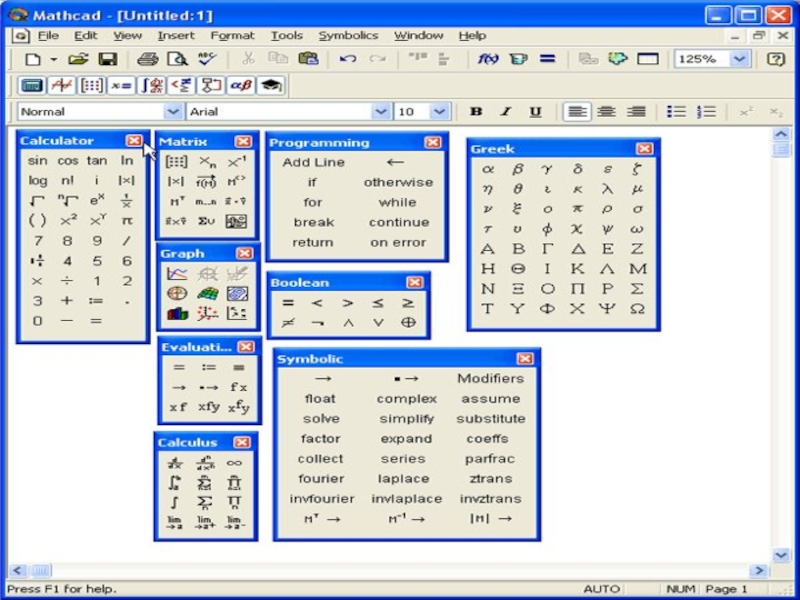Click the sin button in the Calculator panel

click(37, 161)
